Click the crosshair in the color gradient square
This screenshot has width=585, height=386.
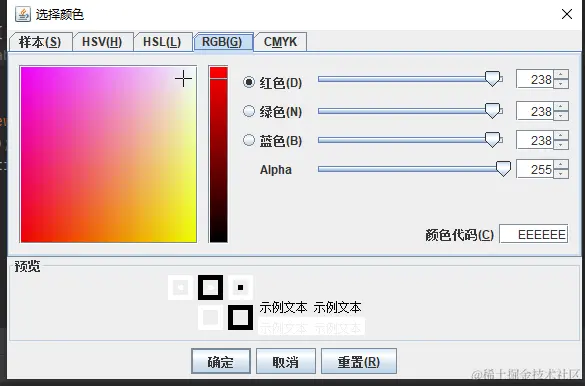coord(183,79)
